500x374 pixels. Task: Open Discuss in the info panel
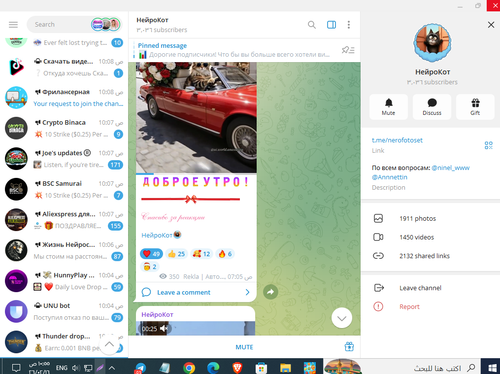[x=432, y=107]
